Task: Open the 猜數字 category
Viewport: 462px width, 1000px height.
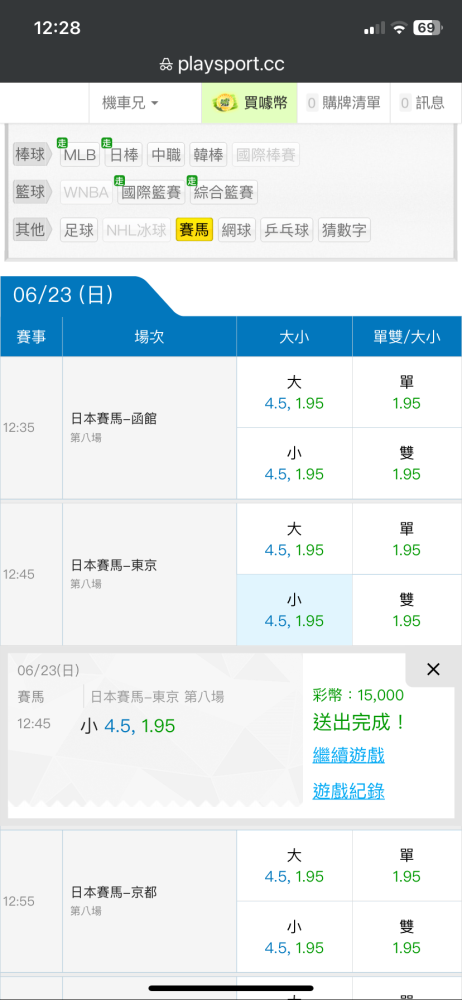Action: (x=344, y=230)
